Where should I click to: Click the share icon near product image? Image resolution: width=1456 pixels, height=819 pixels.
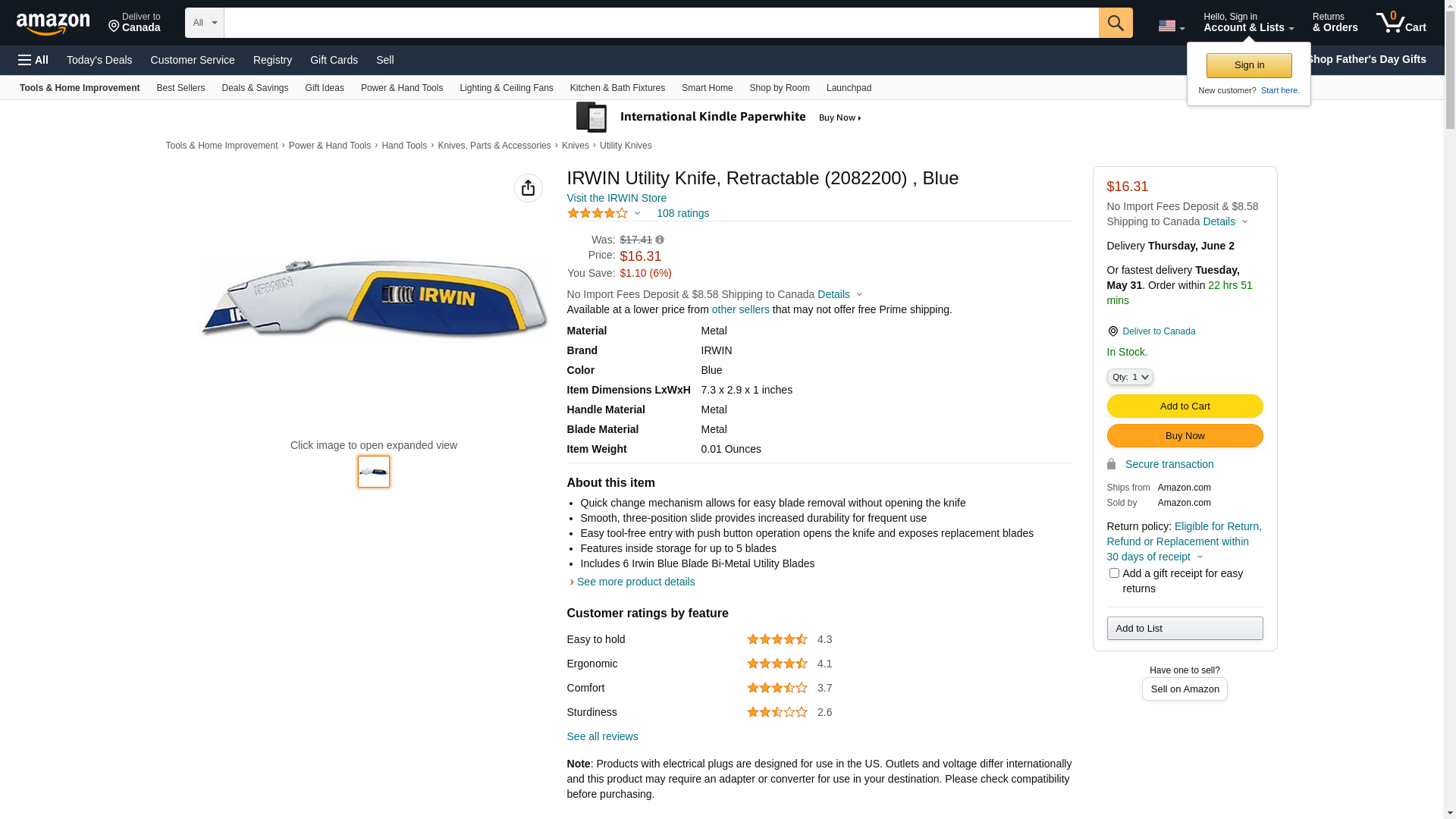coord(528,188)
